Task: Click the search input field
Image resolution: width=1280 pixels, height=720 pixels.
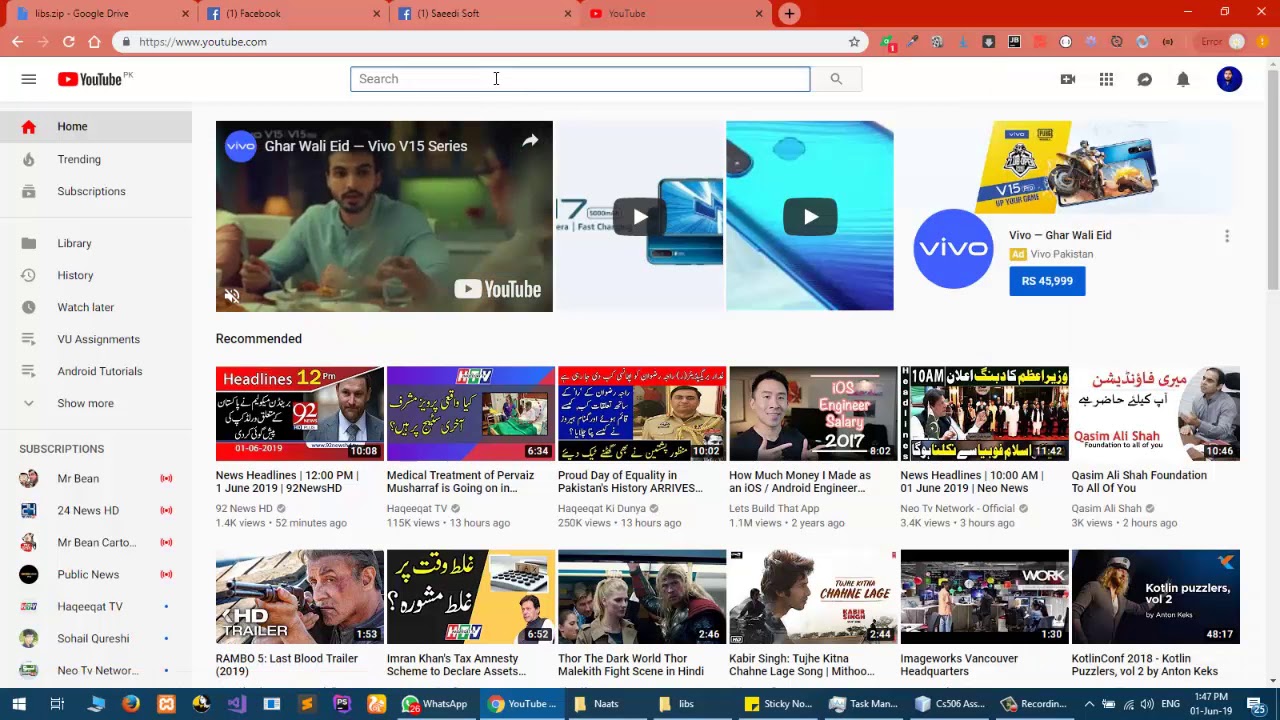Action: pos(580,79)
